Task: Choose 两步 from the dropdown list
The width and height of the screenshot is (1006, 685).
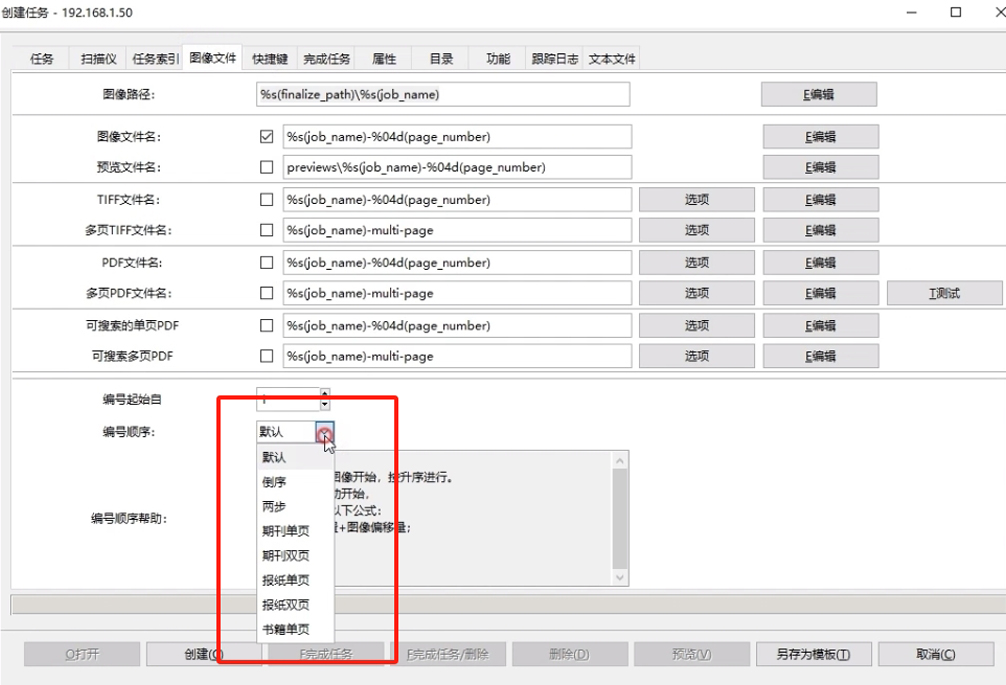Action: [295, 506]
